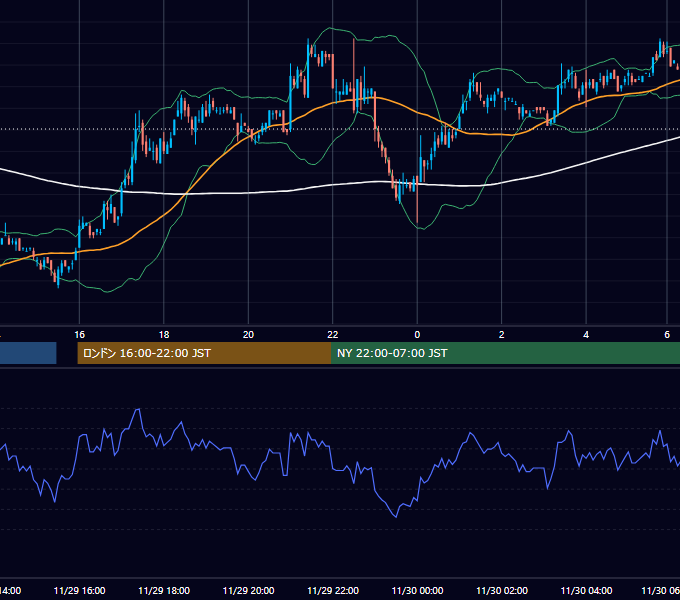The height and width of the screenshot is (600, 680).
Task: Click the 11/29 22:00 time label
Action: pos(333,590)
